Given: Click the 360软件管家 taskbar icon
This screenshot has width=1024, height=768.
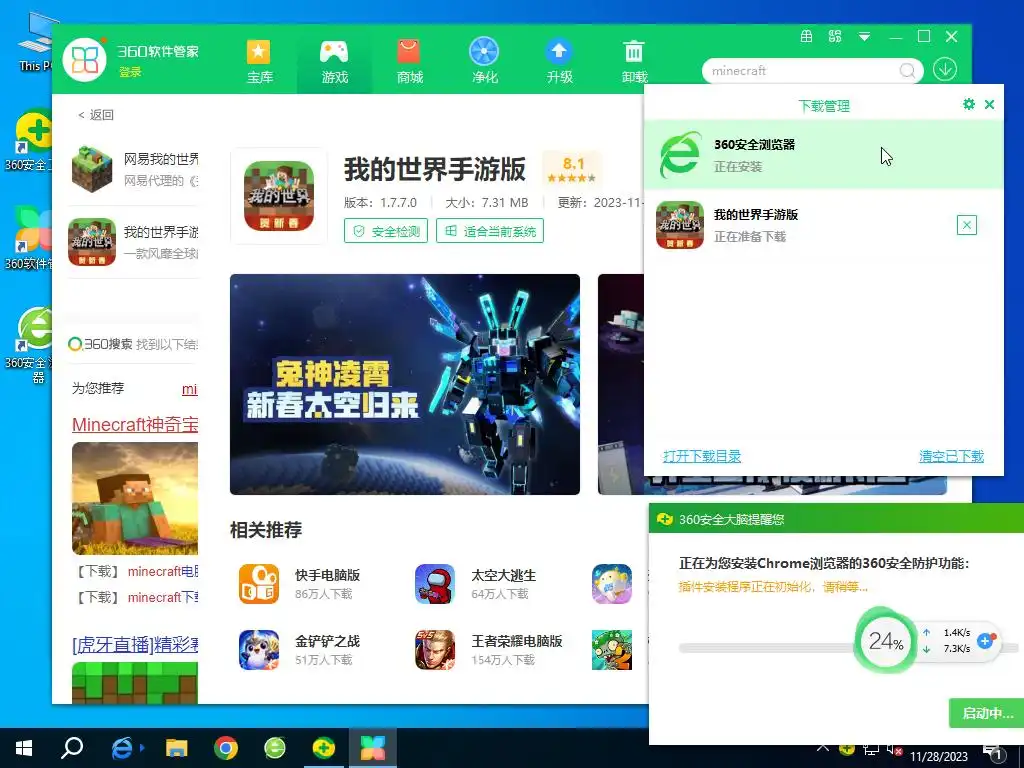Looking at the screenshot, I should (373, 748).
